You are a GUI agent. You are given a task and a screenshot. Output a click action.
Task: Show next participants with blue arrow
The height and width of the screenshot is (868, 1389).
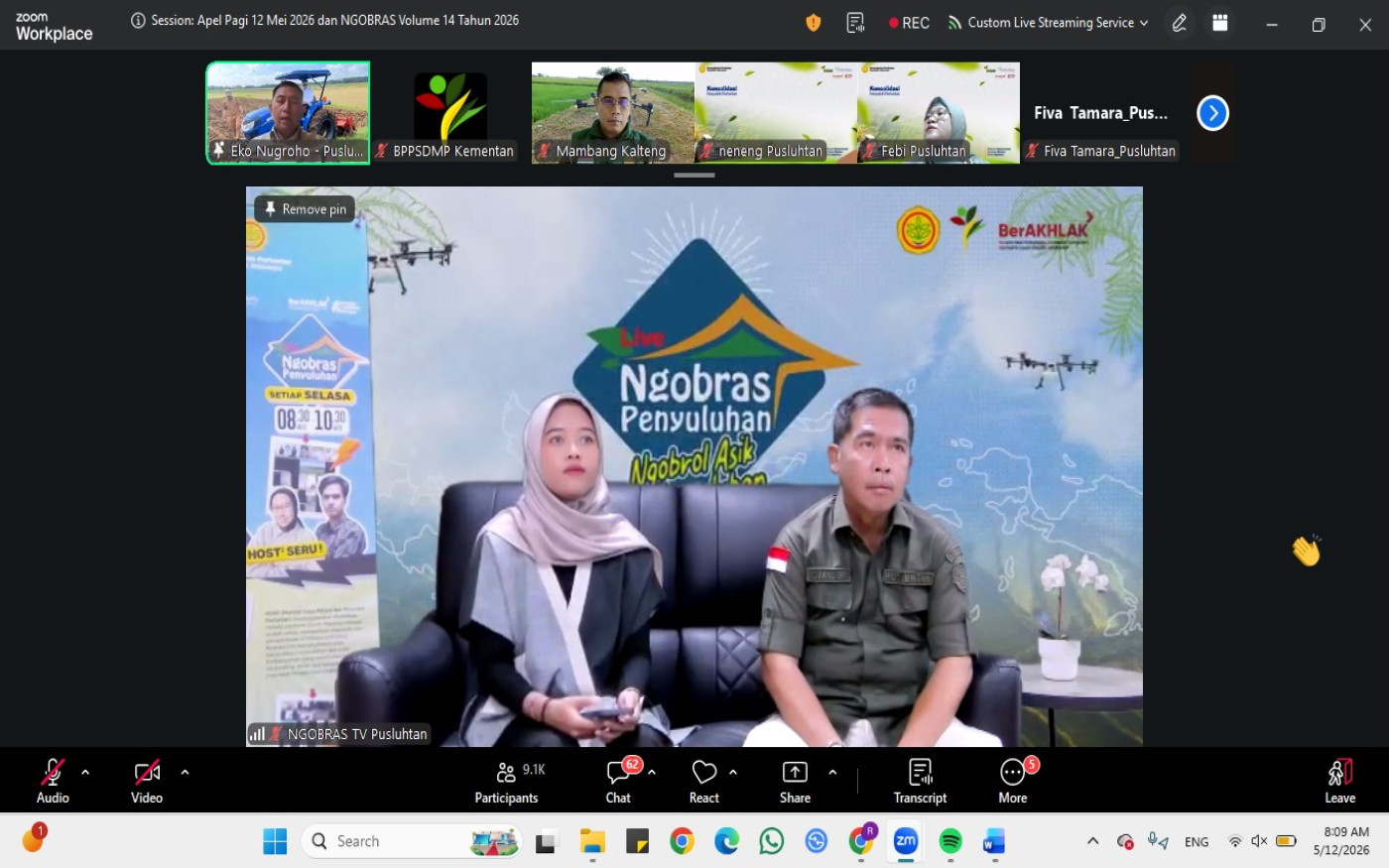[x=1212, y=113]
